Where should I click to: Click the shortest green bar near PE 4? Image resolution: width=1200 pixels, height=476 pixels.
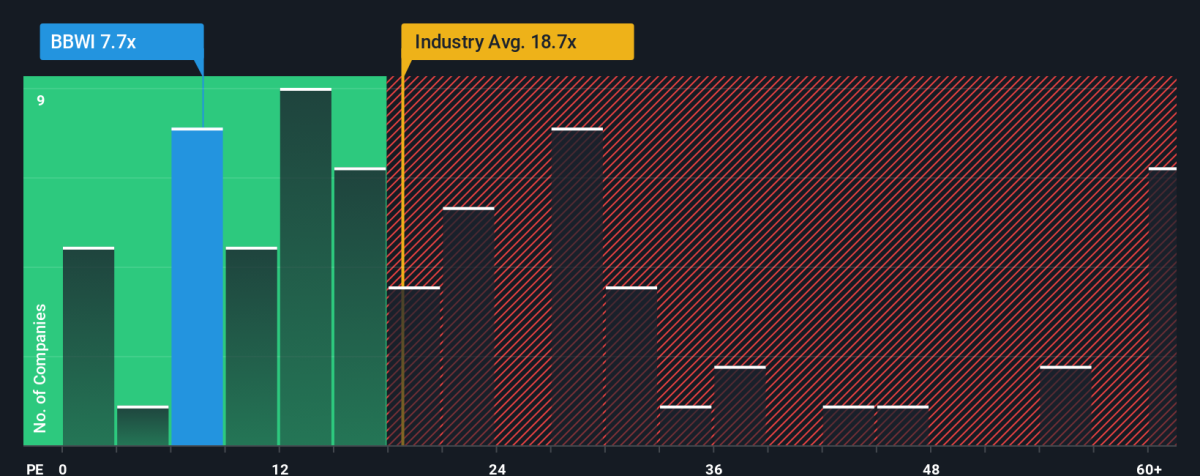143,426
